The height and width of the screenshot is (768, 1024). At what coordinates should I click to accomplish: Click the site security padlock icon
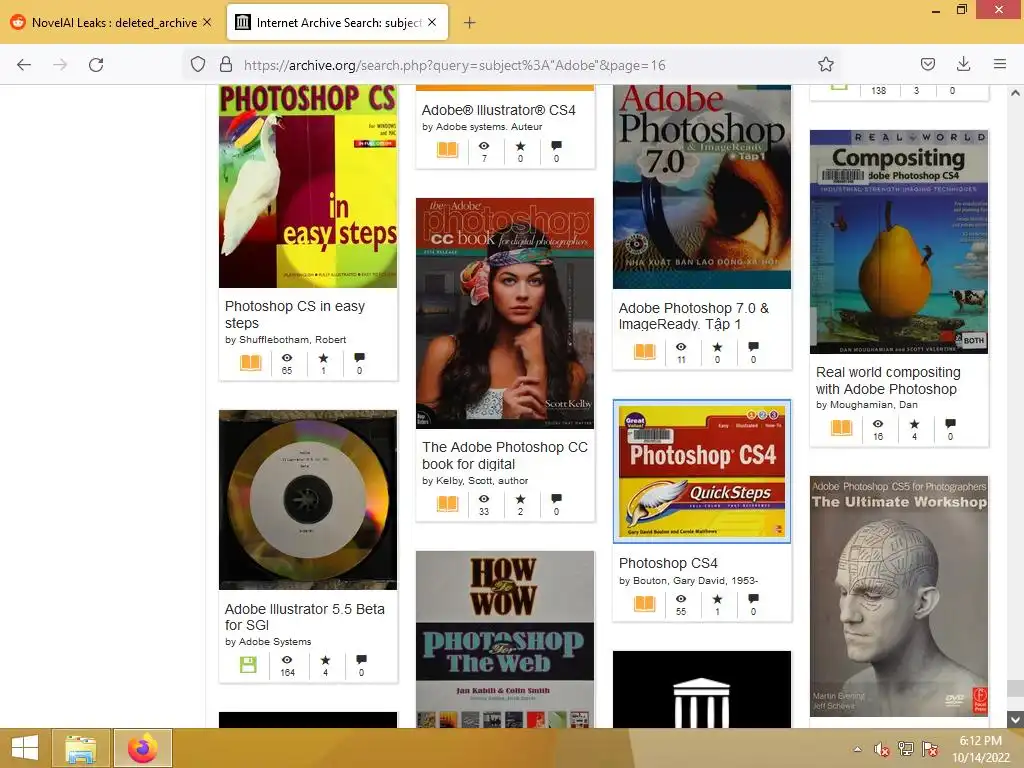tap(226, 65)
